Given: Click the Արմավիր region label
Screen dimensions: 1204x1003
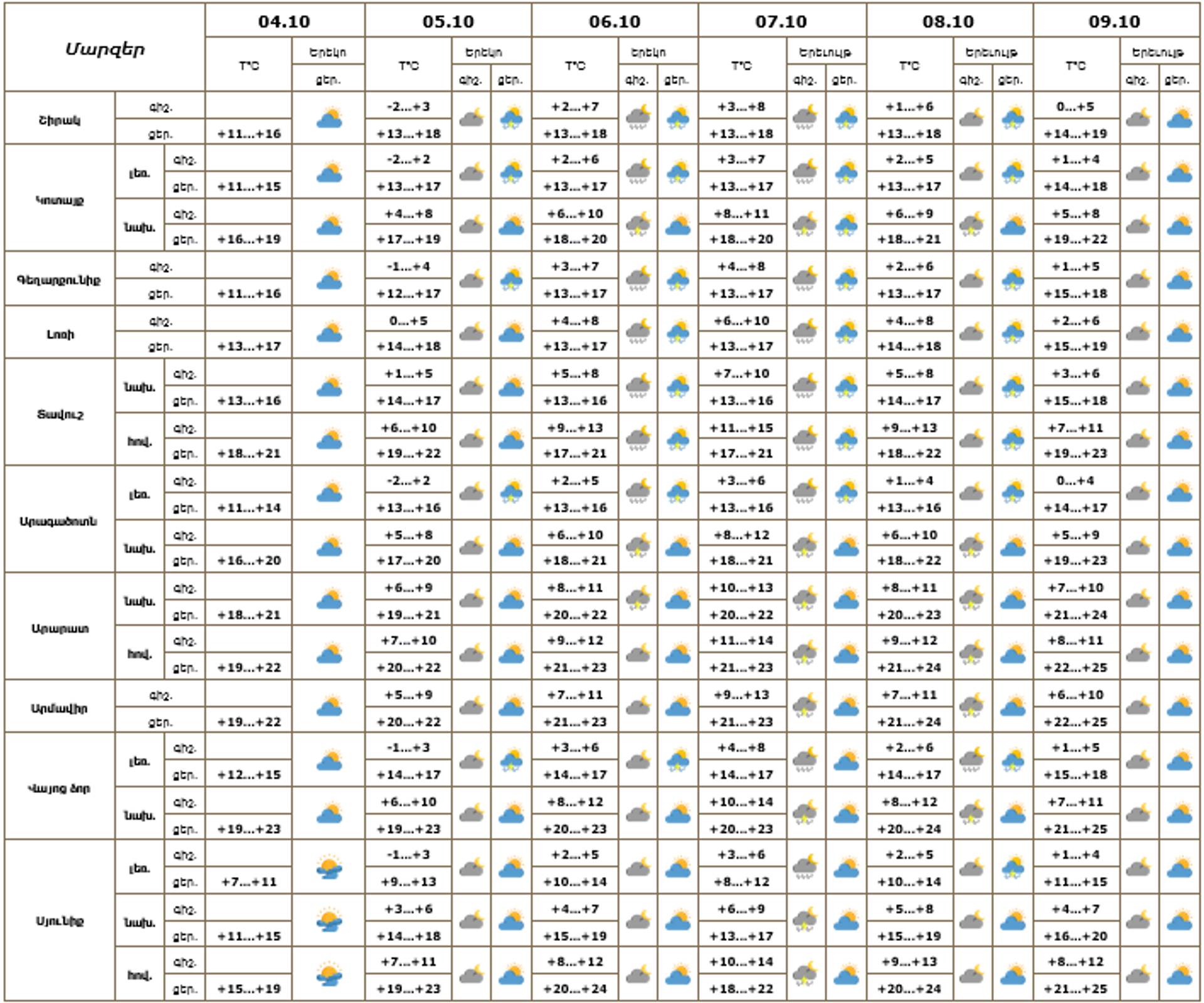Looking at the screenshot, I should (60, 708).
